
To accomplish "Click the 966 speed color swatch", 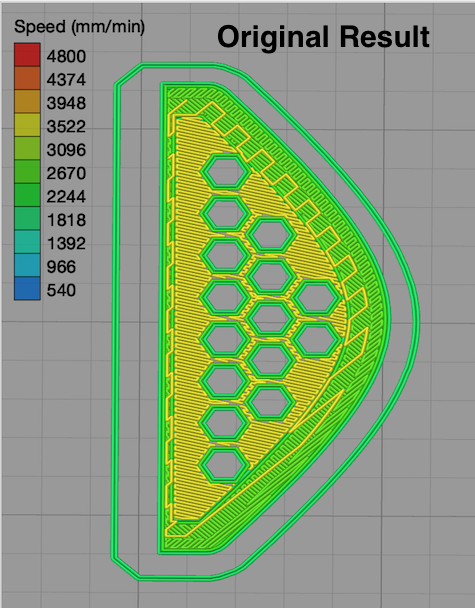I will (27, 265).
